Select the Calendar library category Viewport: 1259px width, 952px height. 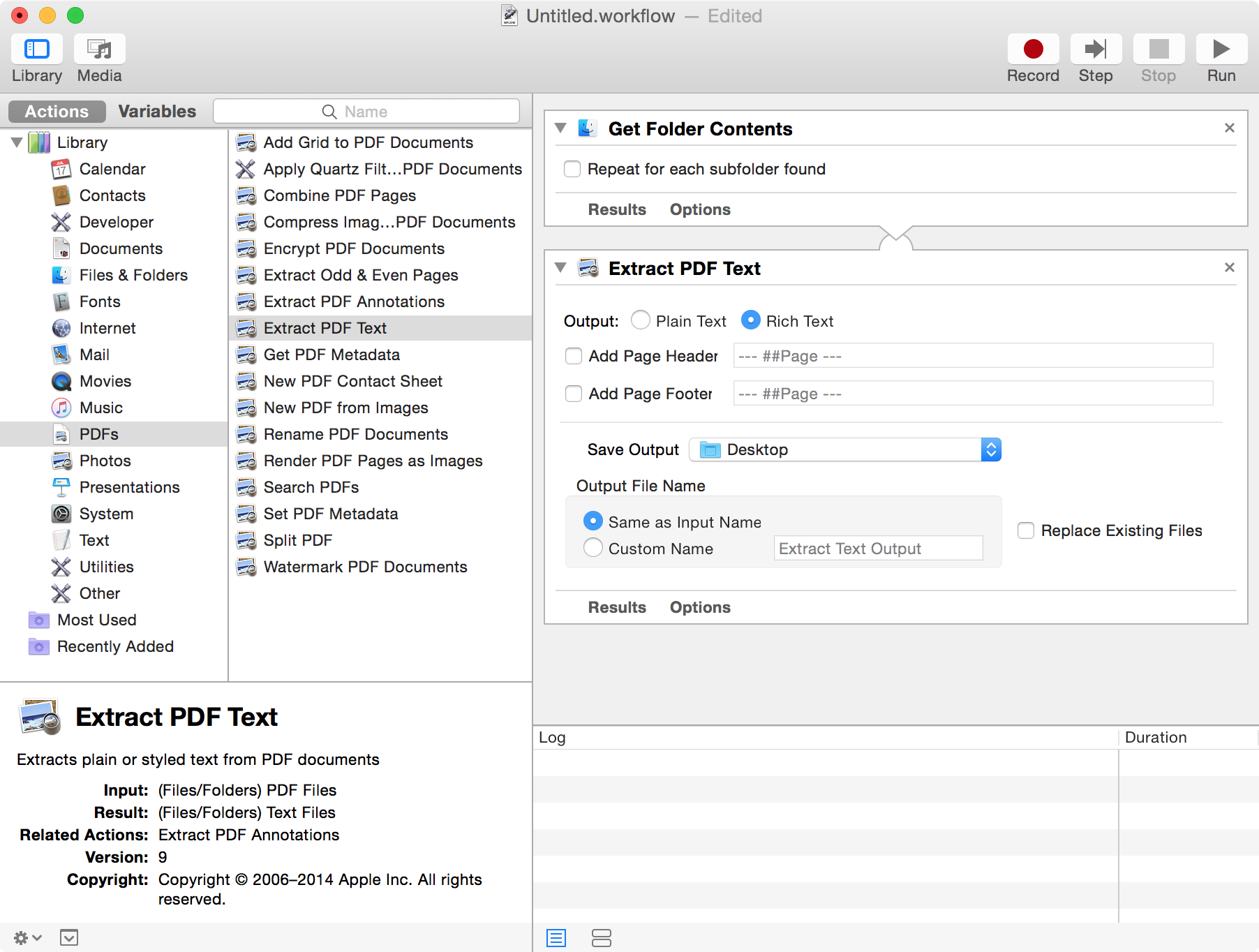[114, 169]
